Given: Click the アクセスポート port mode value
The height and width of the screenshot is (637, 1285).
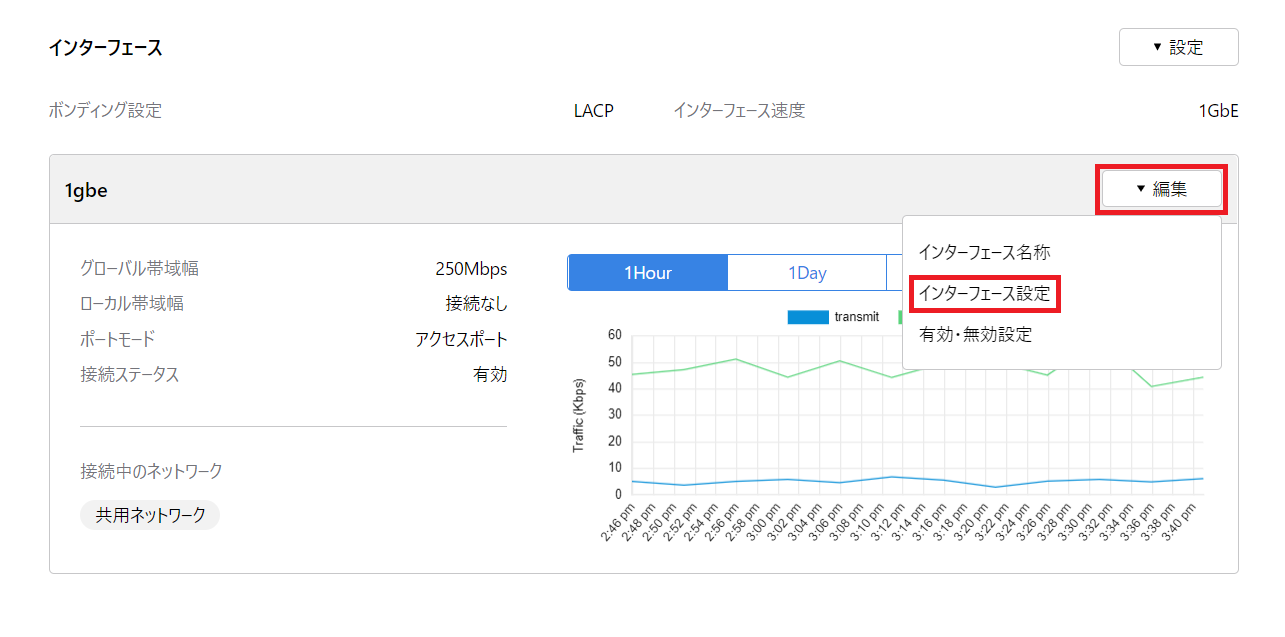Looking at the screenshot, I should coord(461,339).
